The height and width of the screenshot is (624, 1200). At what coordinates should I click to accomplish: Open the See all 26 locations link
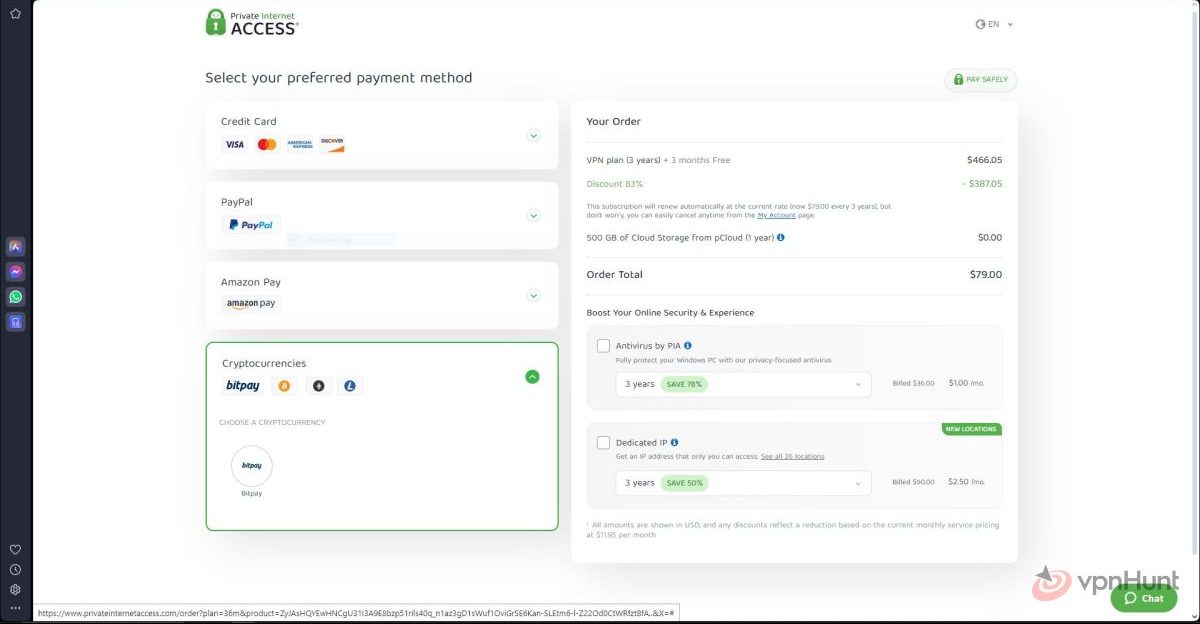(x=792, y=456)
